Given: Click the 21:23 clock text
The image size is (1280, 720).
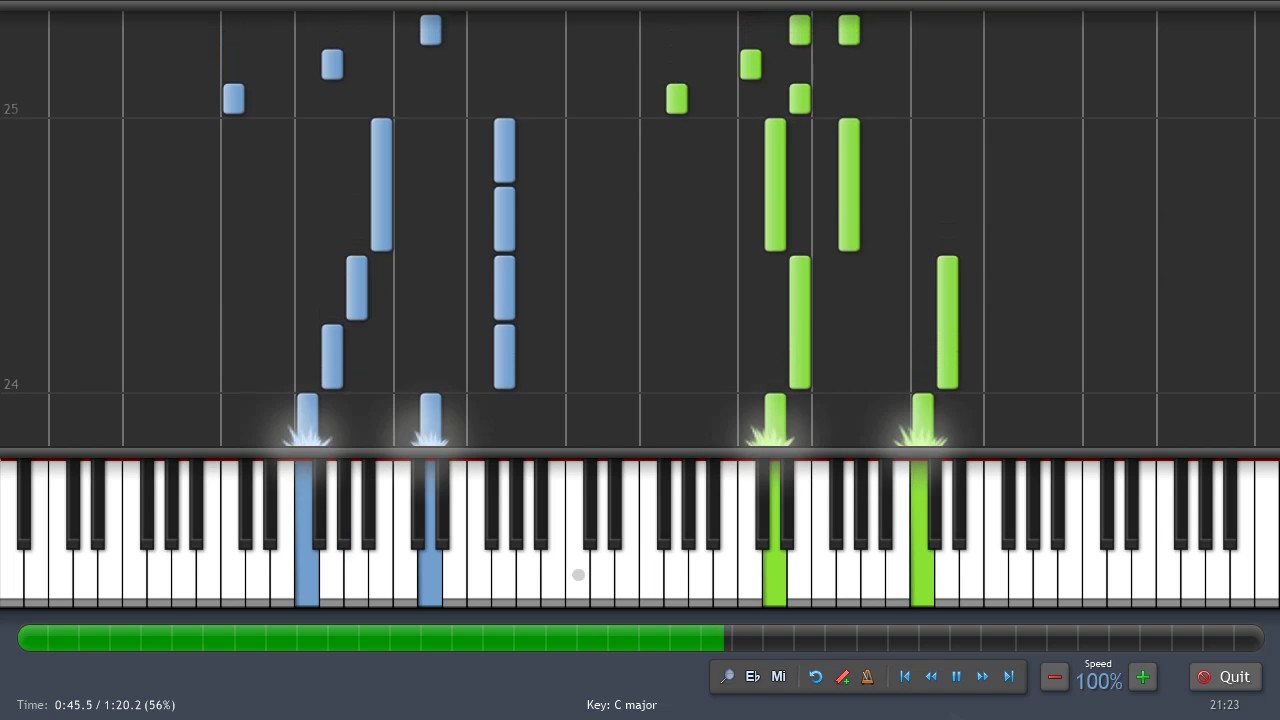Looking at the screenshot, I should (x=1224, y=705).
